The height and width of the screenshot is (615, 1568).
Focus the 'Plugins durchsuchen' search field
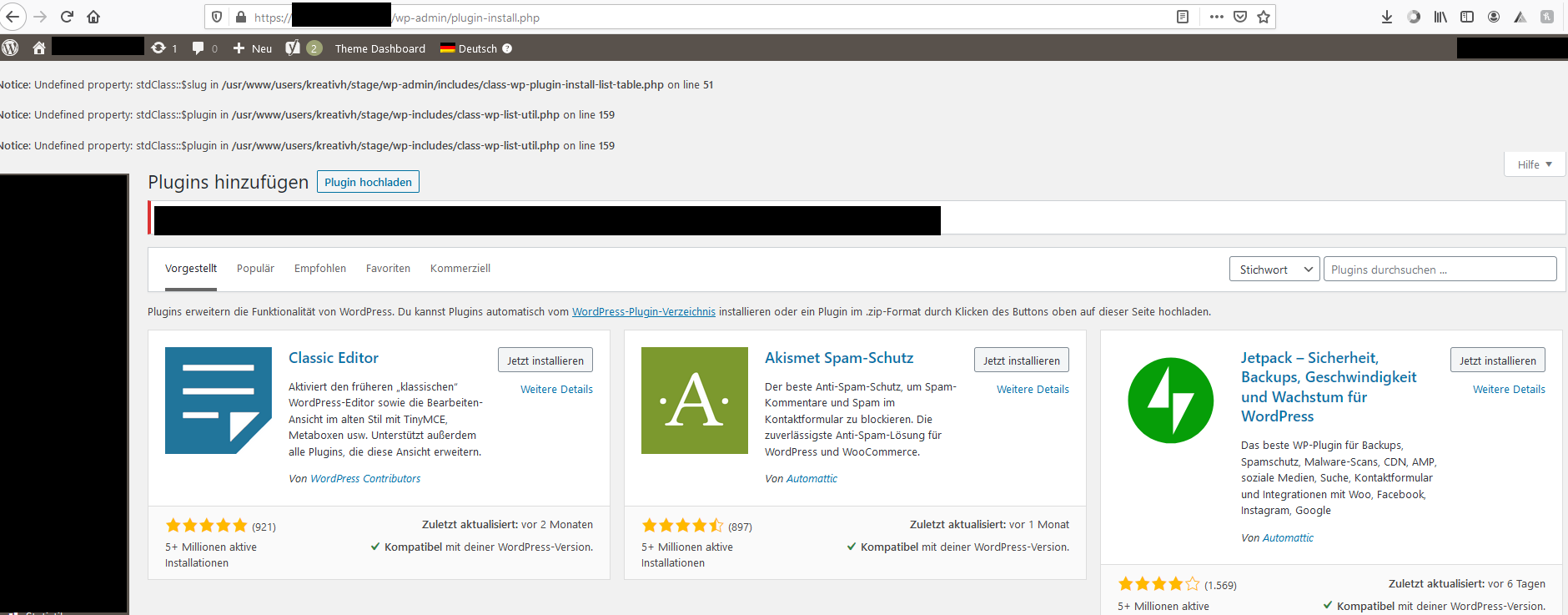tap(1440, 270)
